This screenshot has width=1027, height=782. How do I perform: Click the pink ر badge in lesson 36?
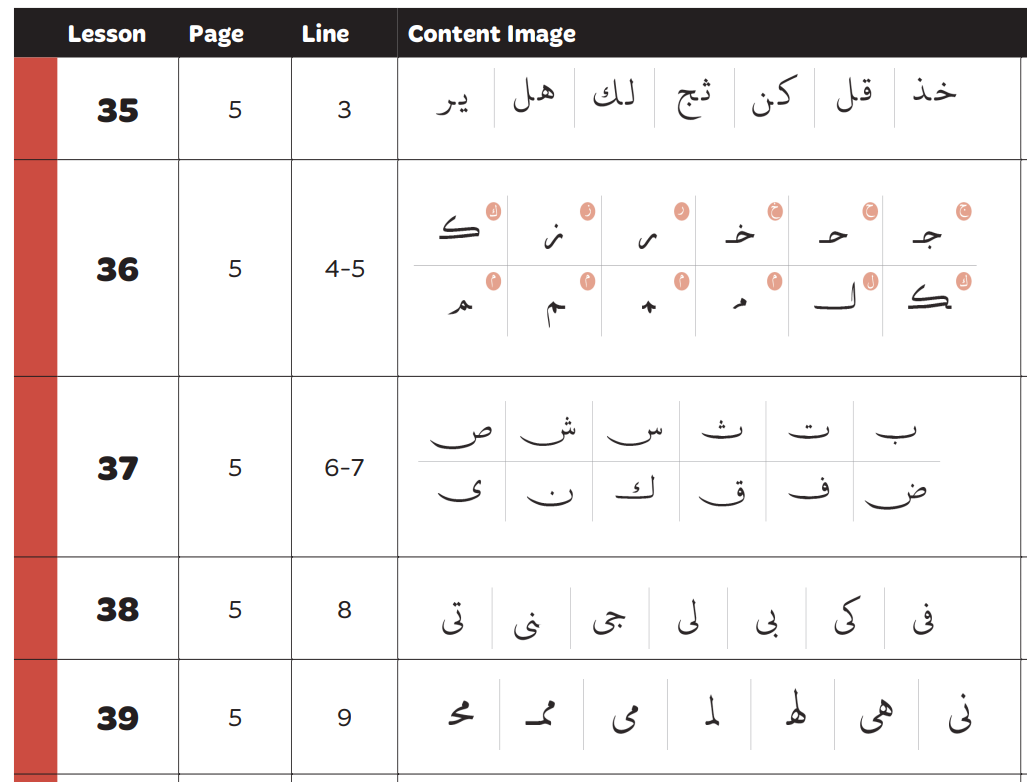681,211
